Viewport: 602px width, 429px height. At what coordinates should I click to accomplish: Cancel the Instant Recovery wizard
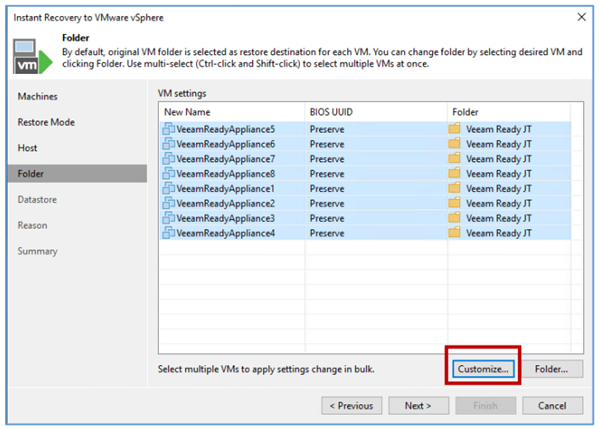point(552,406)
